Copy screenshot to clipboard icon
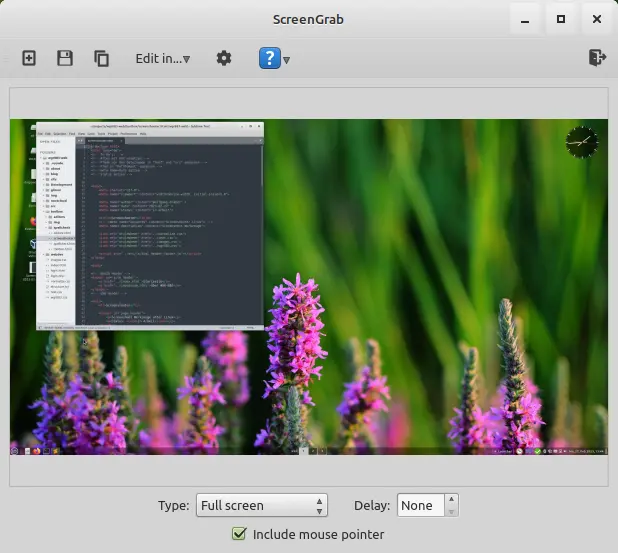 pyautogui.click(x=101, y=58)
